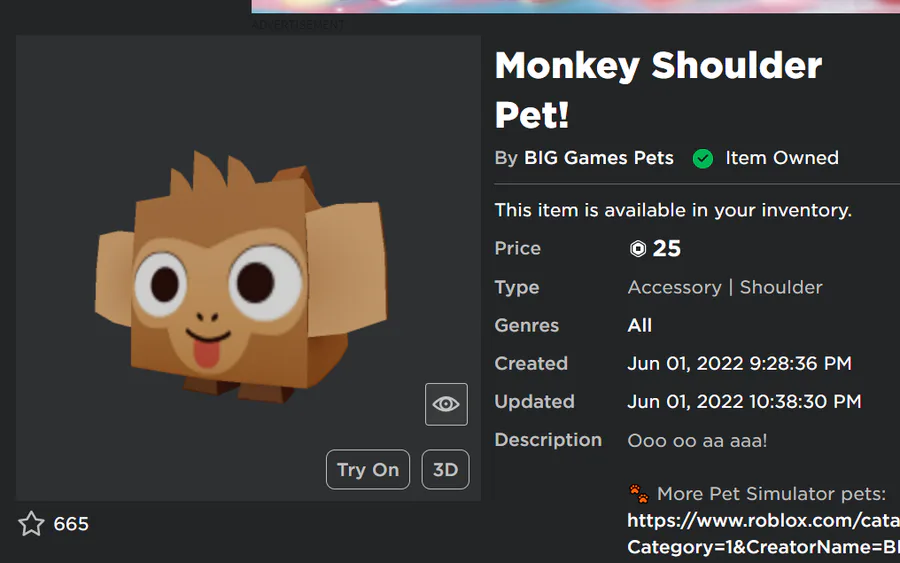
Task: Click the Updated date Jun 01, 2022 10:38:30 PM
Action: point(744,402)
